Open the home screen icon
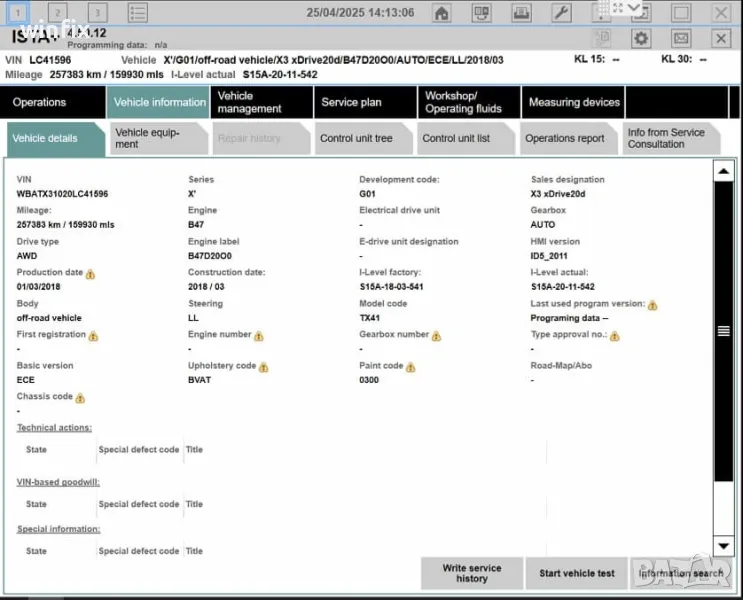 click(x=441, y=13)
